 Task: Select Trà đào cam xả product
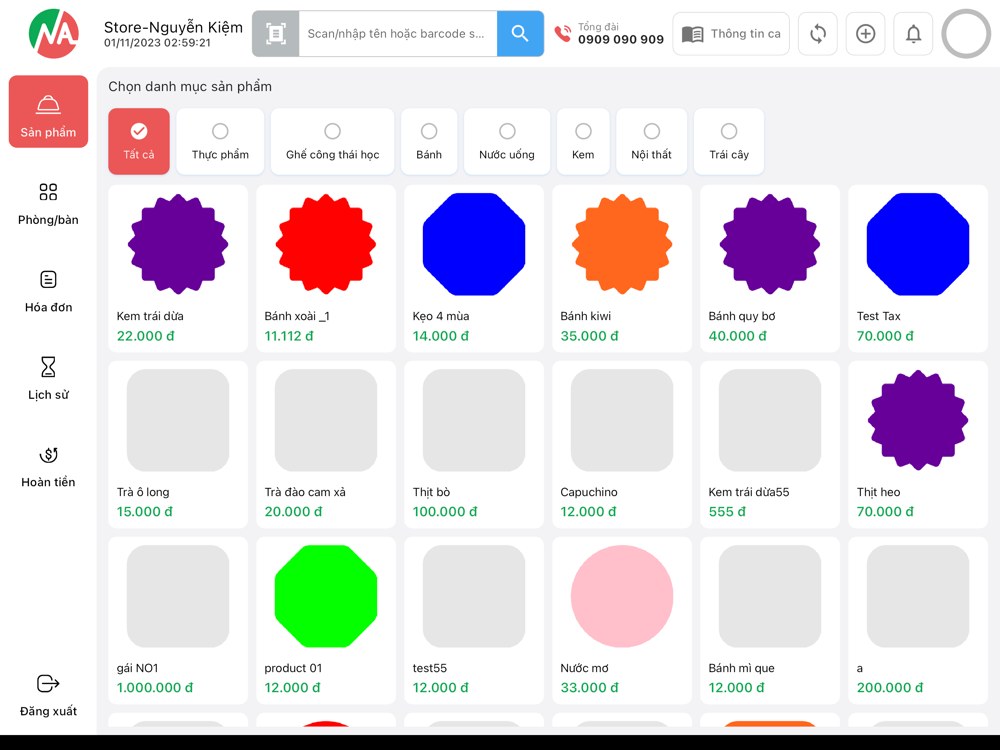326,445
